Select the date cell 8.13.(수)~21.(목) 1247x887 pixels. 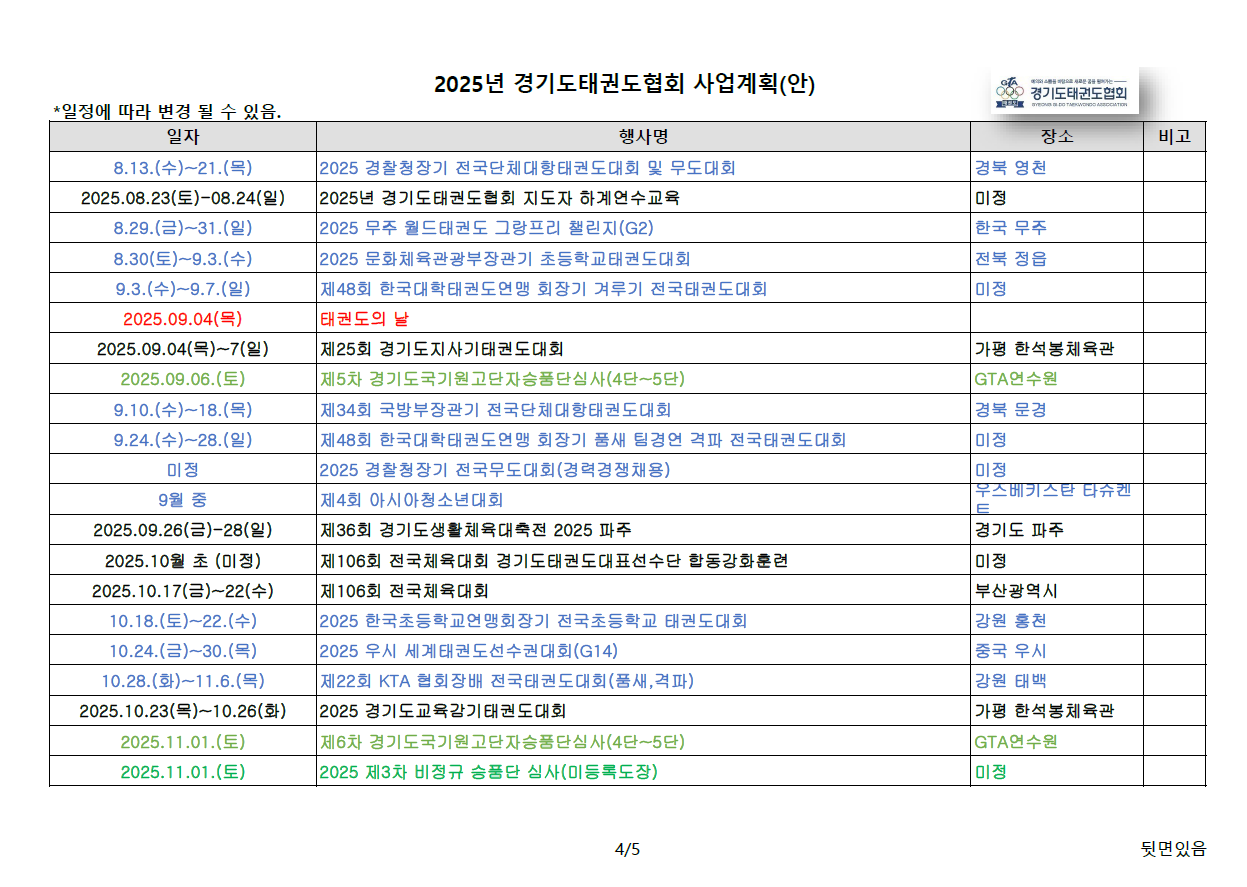183,168
